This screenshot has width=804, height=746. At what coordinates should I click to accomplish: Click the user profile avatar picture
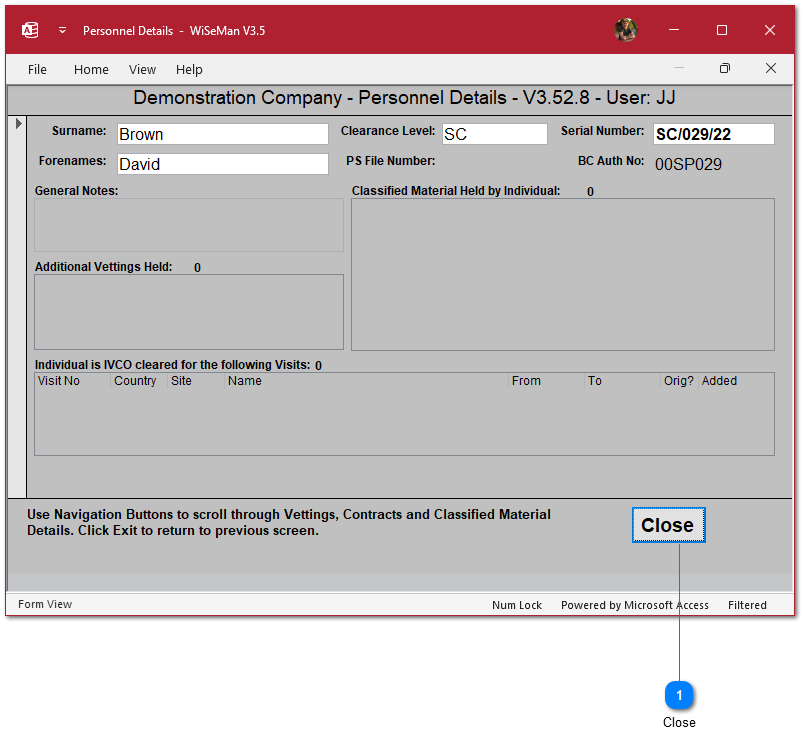tap(626, 30)
